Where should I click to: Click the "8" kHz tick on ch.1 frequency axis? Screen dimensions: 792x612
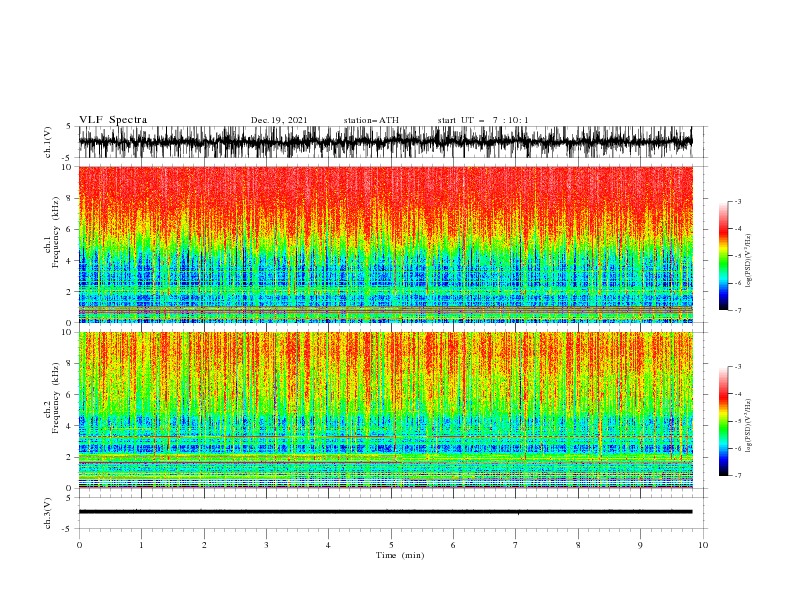click(71, 198)
